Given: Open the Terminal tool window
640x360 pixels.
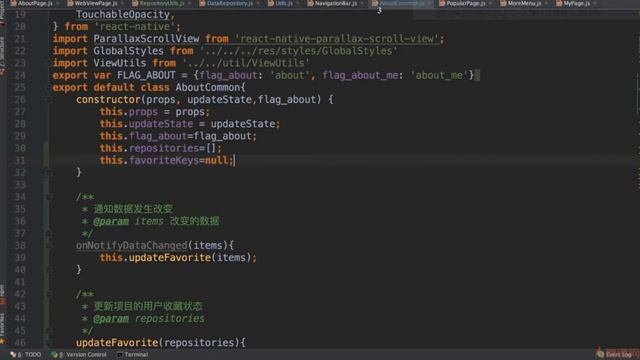Looking at the screenshot, I should 132,355.
